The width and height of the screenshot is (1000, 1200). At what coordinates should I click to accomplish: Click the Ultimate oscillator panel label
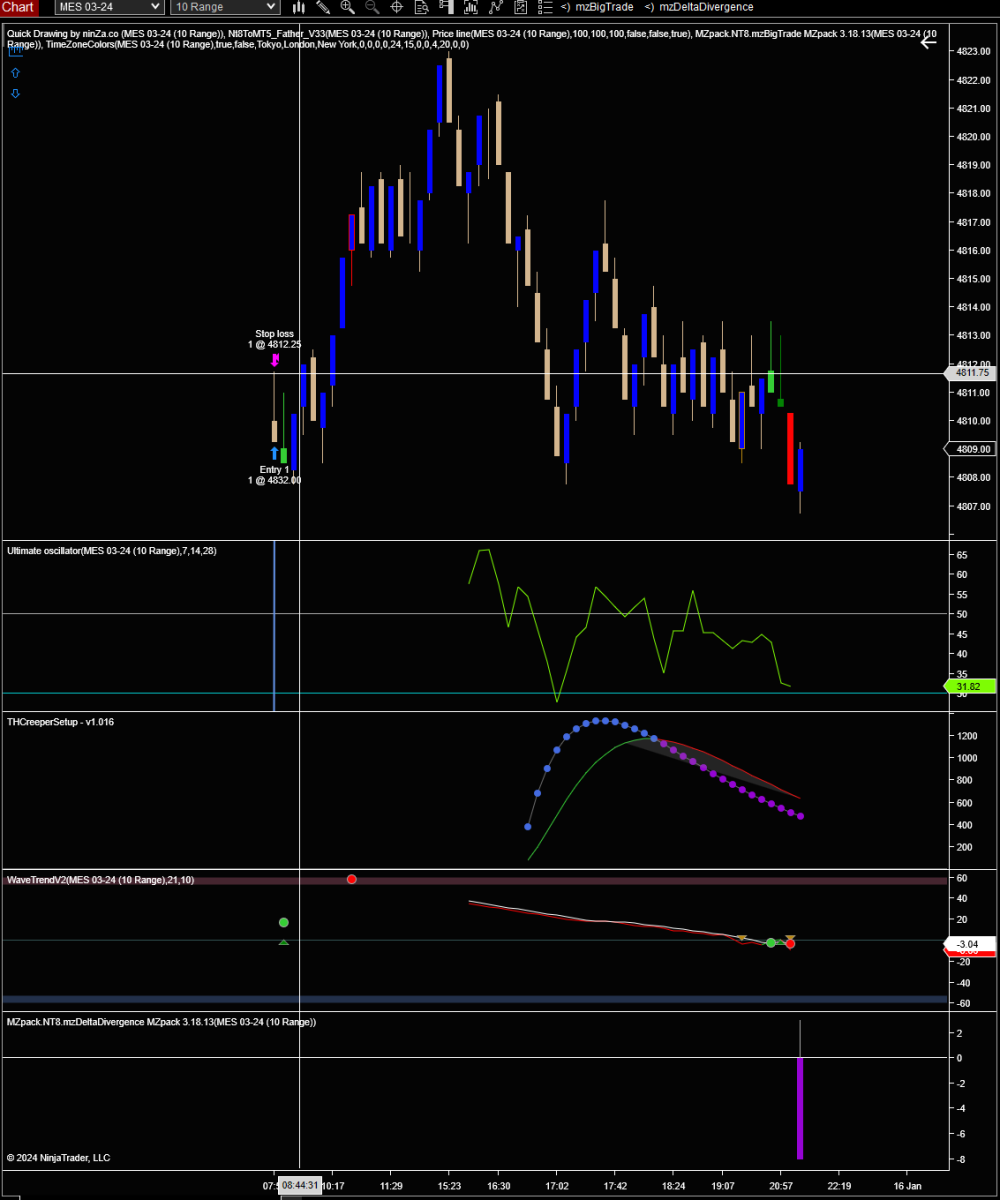pos(111,551)
